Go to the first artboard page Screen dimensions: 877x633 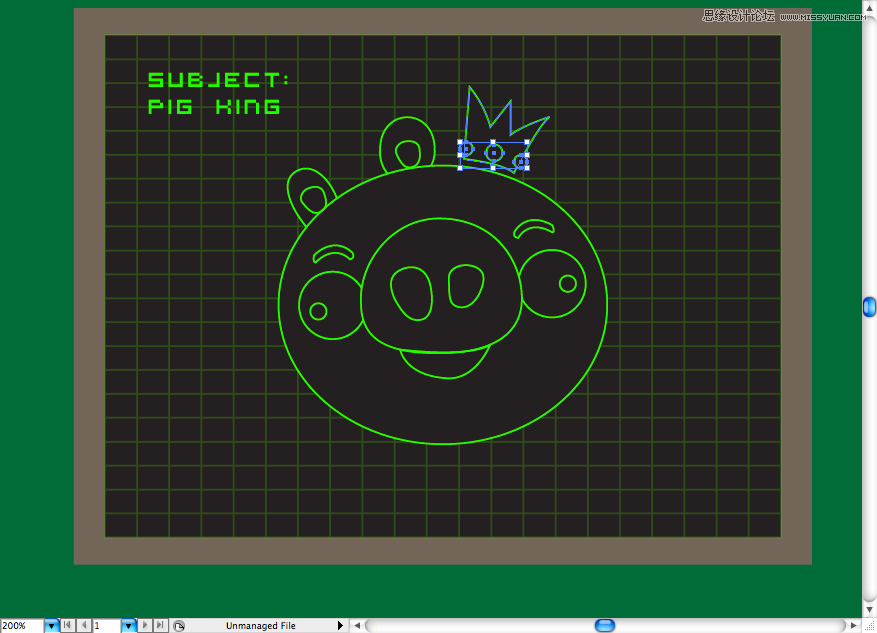pos(67,625)
